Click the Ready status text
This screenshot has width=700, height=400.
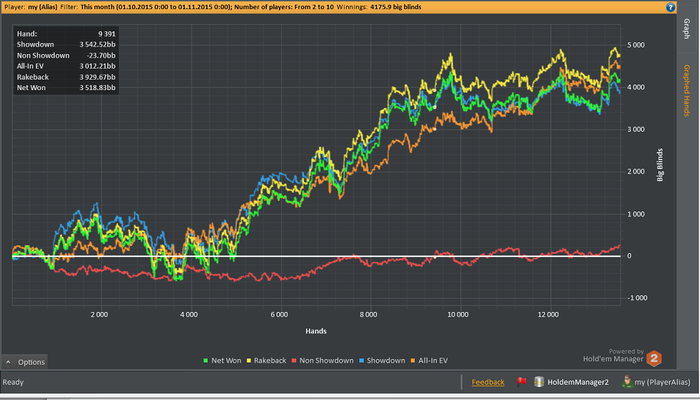[13, 382]
